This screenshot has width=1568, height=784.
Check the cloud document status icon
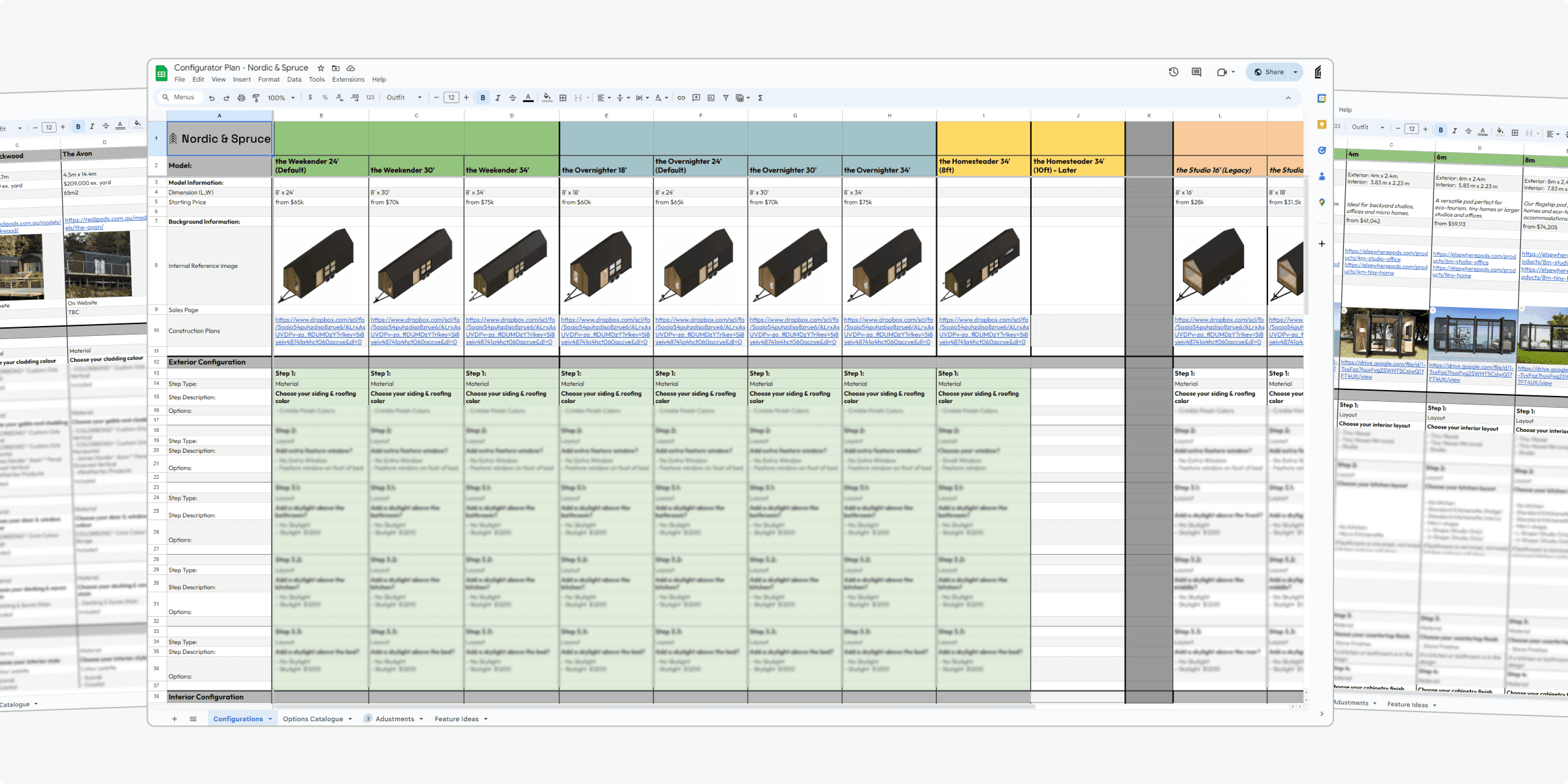(x=351, y=68)
